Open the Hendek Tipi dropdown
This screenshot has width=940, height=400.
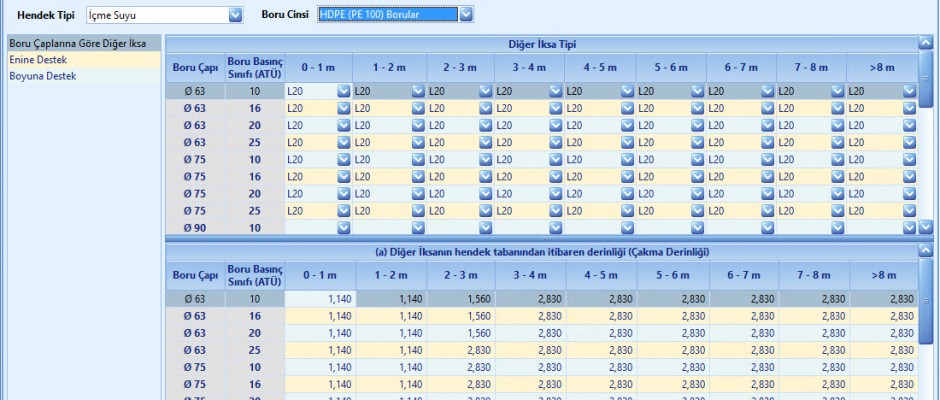(235, 15)
